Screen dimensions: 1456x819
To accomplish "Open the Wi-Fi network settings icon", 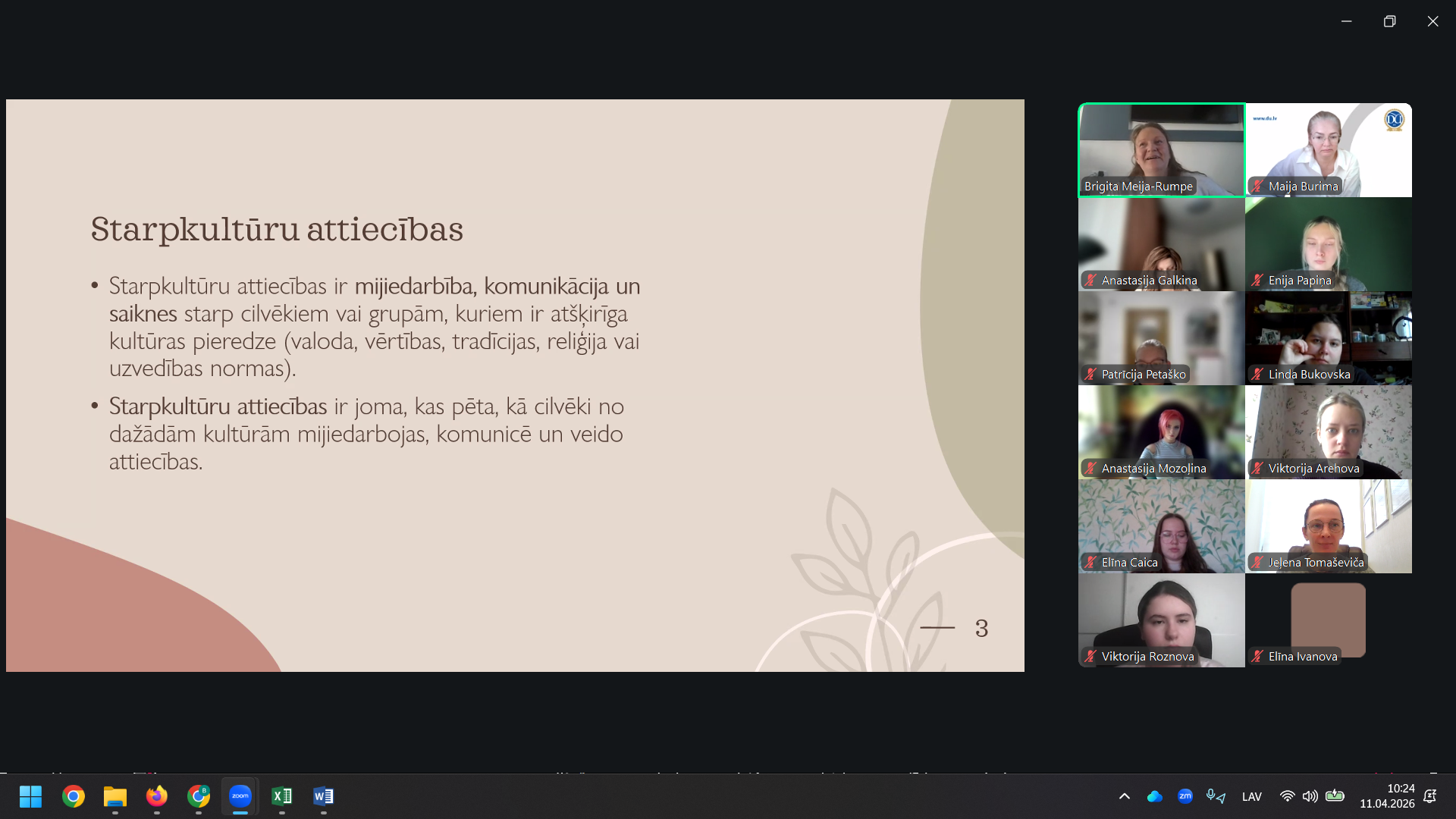I will click(1287, 796).
